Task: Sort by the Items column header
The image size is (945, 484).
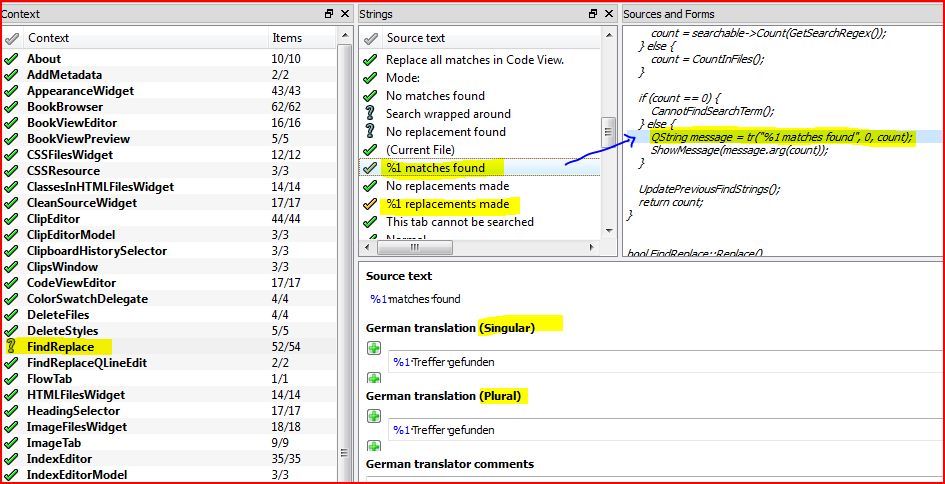Action: pyautogui.click(x=301, y=38)
